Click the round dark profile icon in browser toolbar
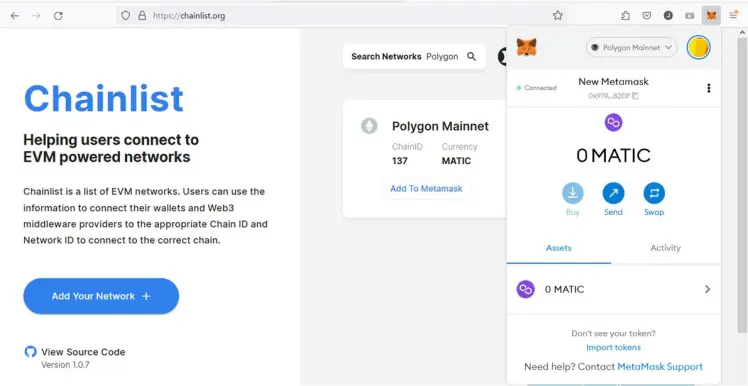Viewport: 748px width, 386px height. tap(668, 16)
